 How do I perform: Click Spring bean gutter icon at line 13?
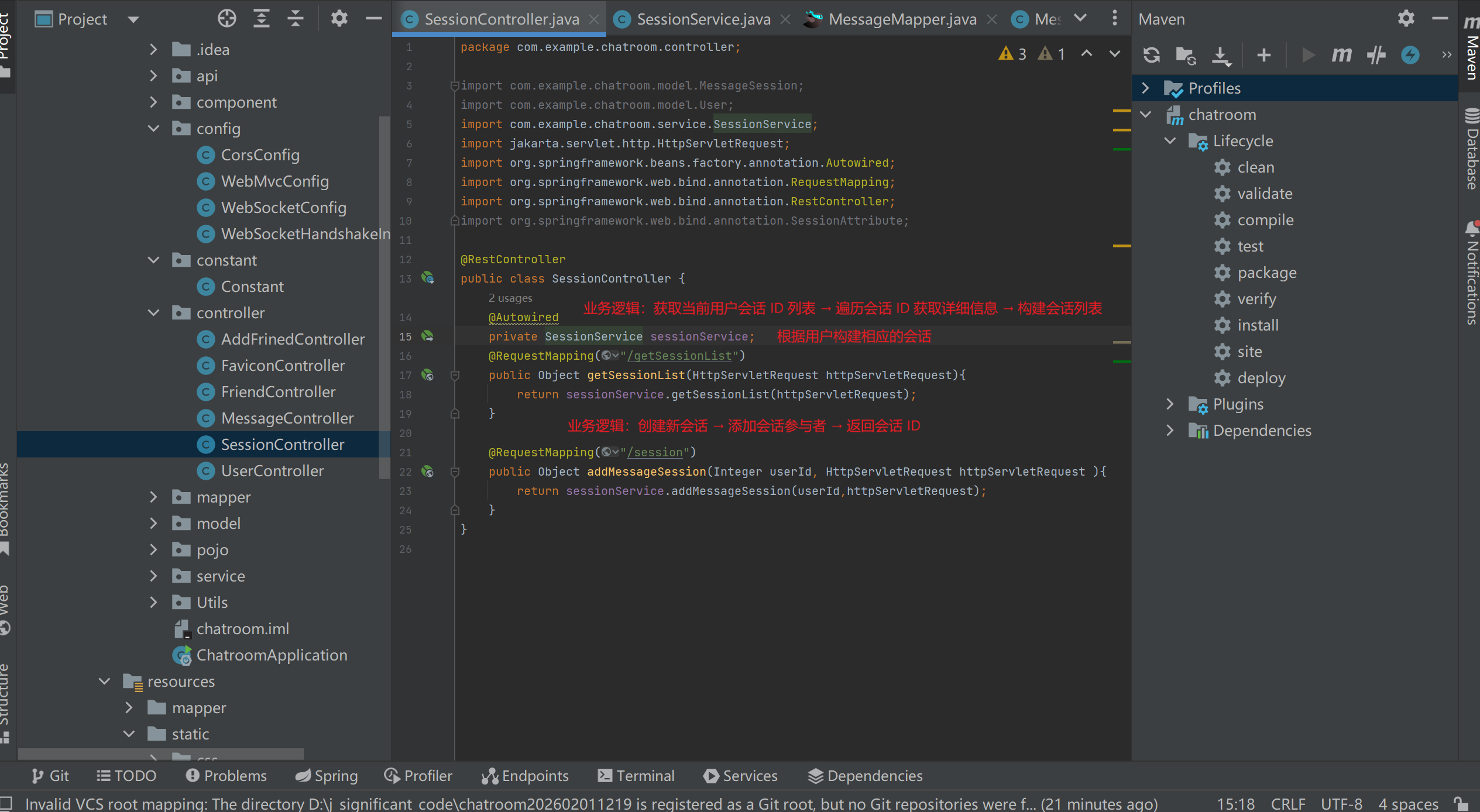click(x=428, y=278)
